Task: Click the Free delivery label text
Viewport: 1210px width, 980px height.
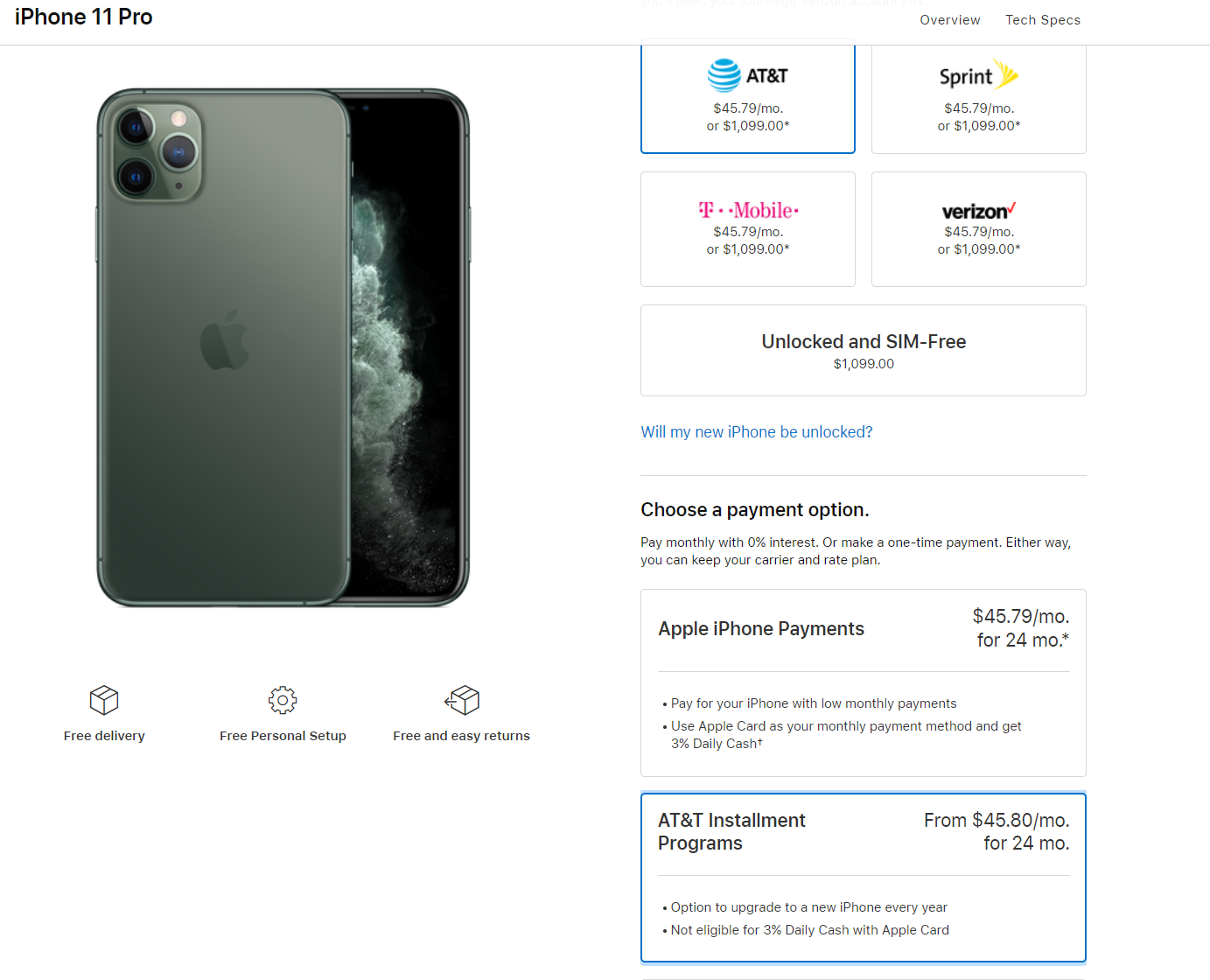Action: coord(104,736)
